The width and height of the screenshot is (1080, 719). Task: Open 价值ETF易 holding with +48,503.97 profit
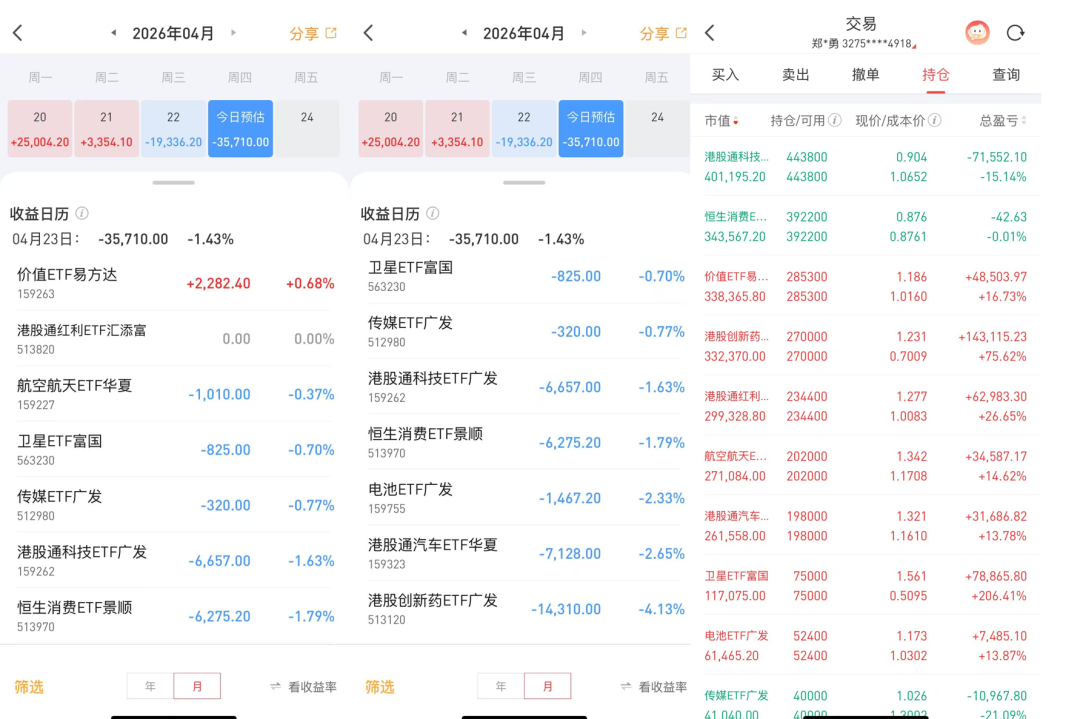point(866,286)
